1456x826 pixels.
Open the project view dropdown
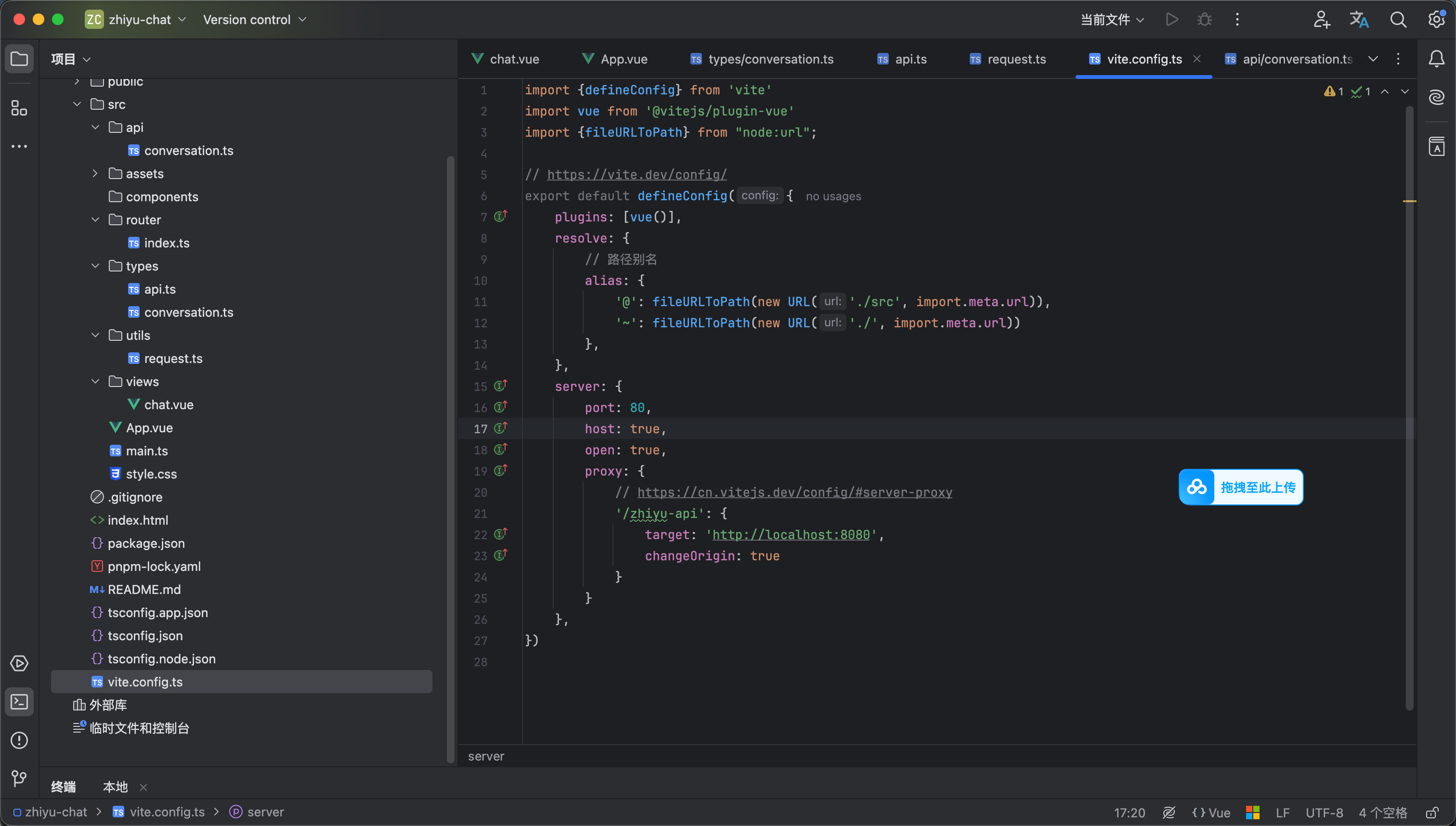(x=71, y=59)
